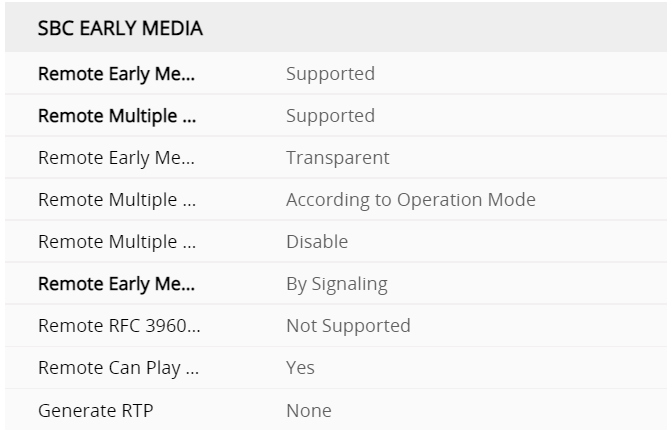Click the Remote Can Play ... parameter label
Screen dimensions: 669x435
point(118,368)
